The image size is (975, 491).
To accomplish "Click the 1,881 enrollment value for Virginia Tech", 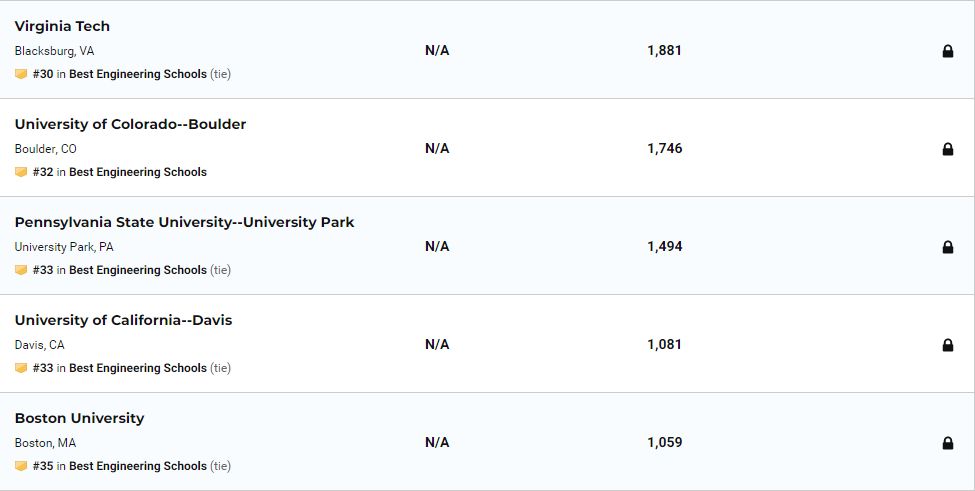I will (664, 50).
